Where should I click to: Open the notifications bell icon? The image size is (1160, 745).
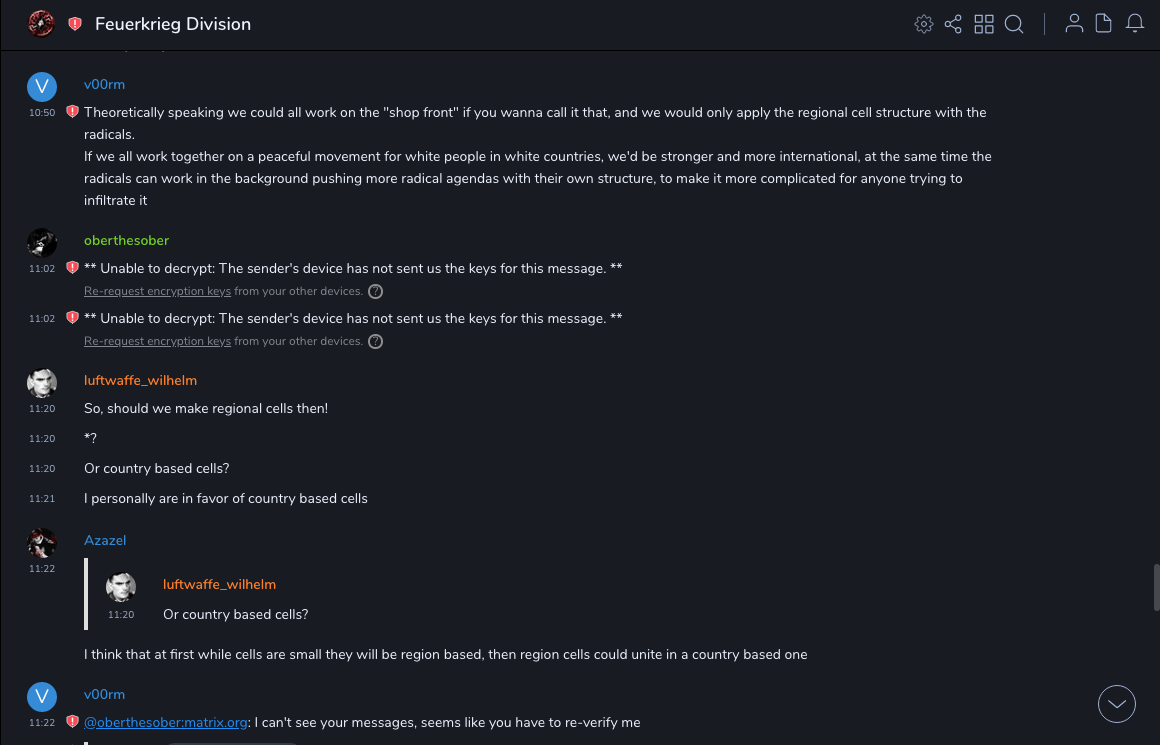coord(1135,24)
